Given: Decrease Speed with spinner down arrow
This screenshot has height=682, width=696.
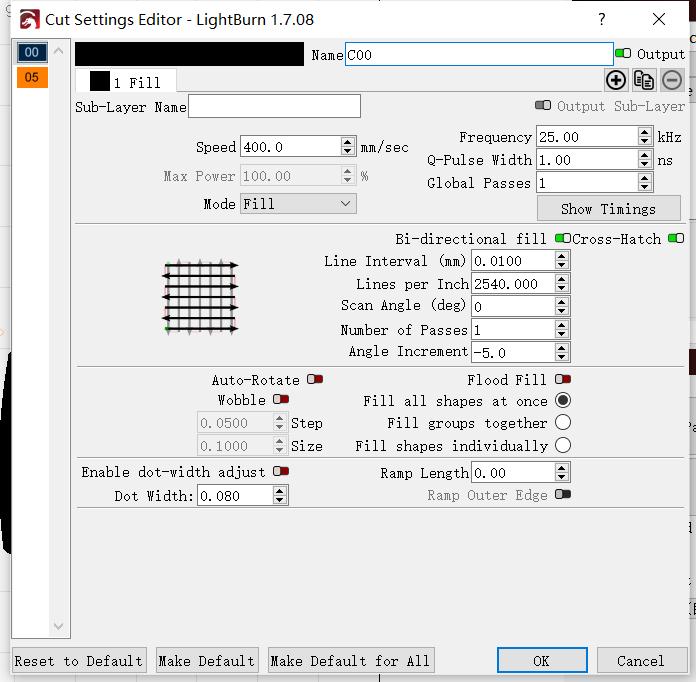Looking at the screenshot, I should 348,151.
